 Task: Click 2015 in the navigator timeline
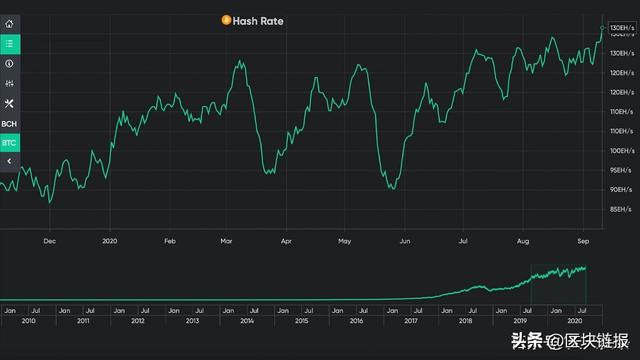[x=302, y=321]
